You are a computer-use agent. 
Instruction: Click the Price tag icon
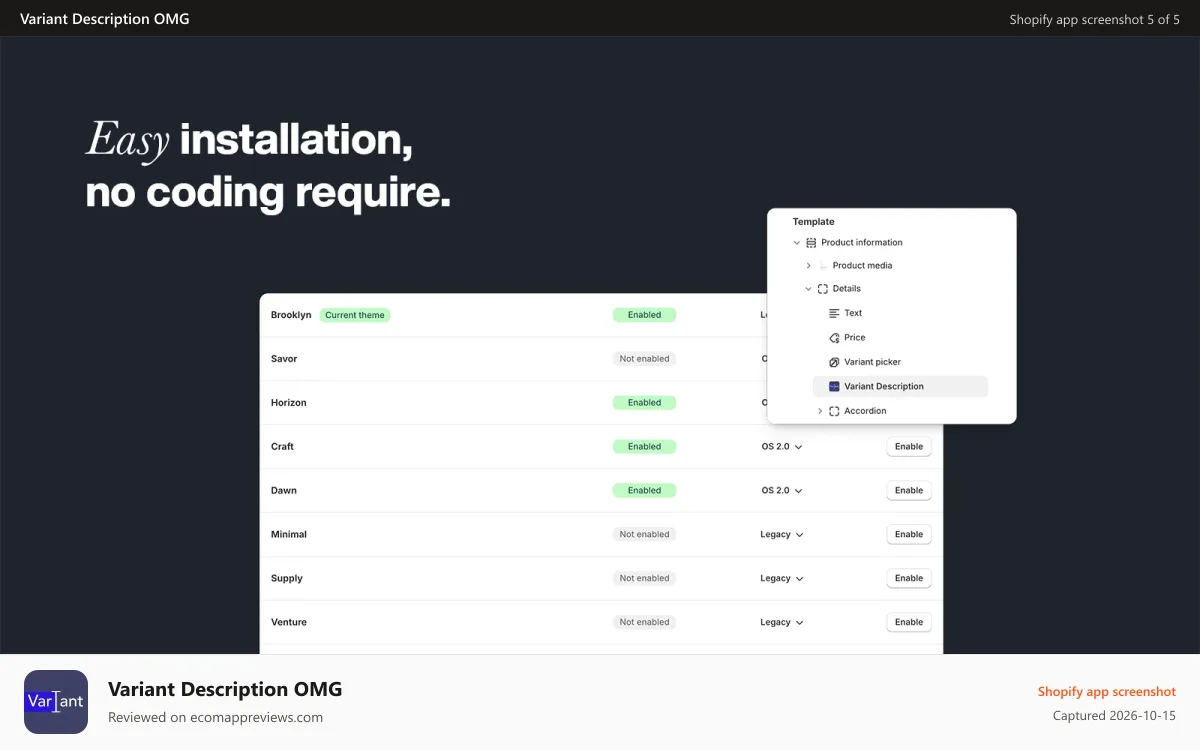coord(834,338)
